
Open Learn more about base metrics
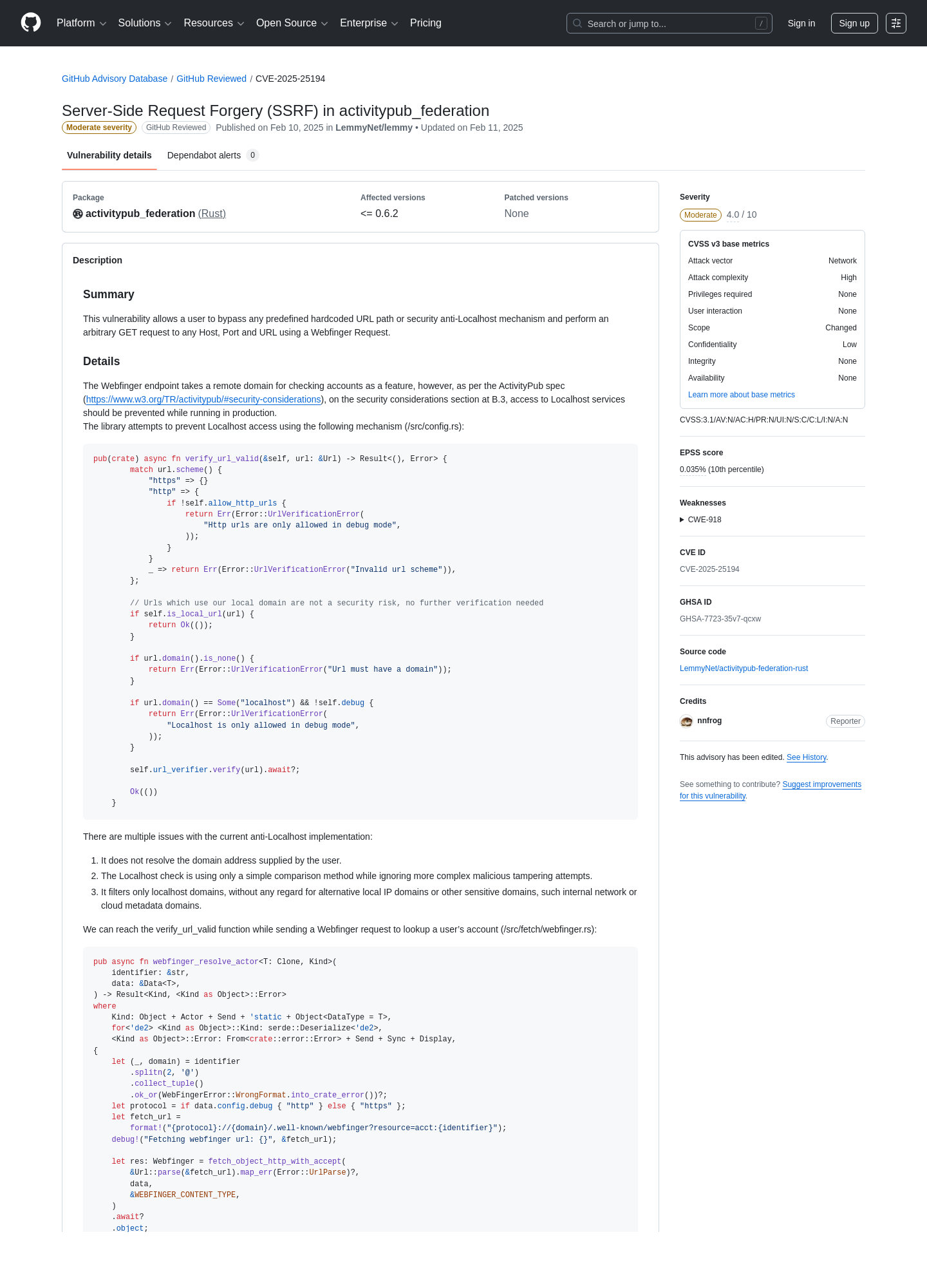coord(742,395)
